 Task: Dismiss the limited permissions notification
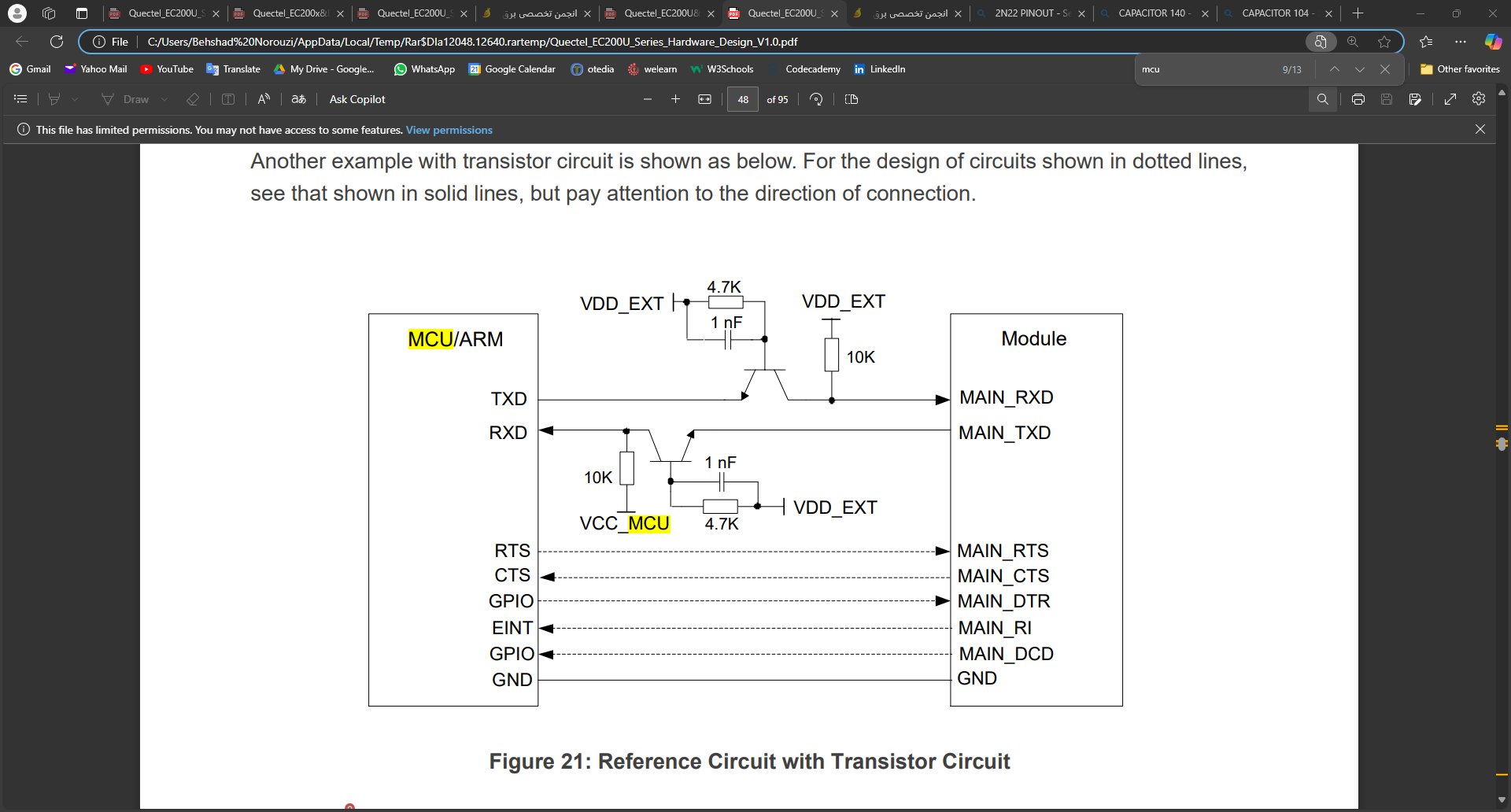click(x=1480, y=129)
